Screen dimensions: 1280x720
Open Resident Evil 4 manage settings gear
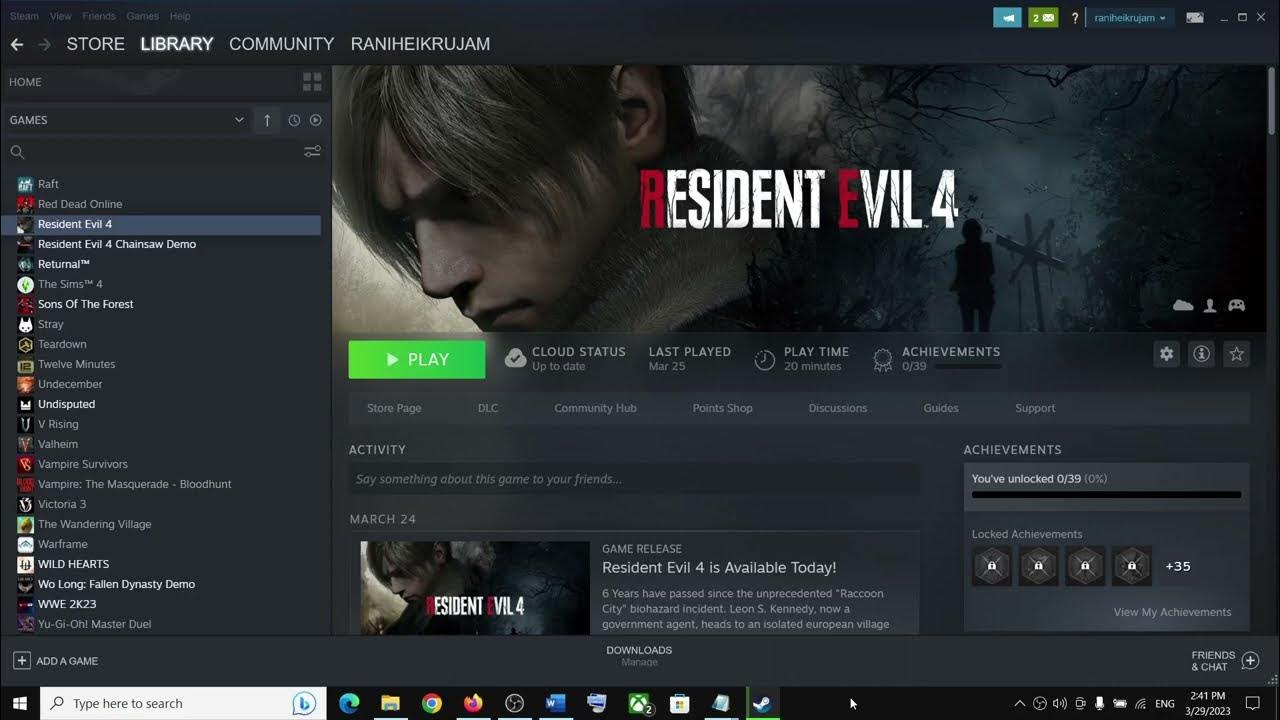(1166, 354)
